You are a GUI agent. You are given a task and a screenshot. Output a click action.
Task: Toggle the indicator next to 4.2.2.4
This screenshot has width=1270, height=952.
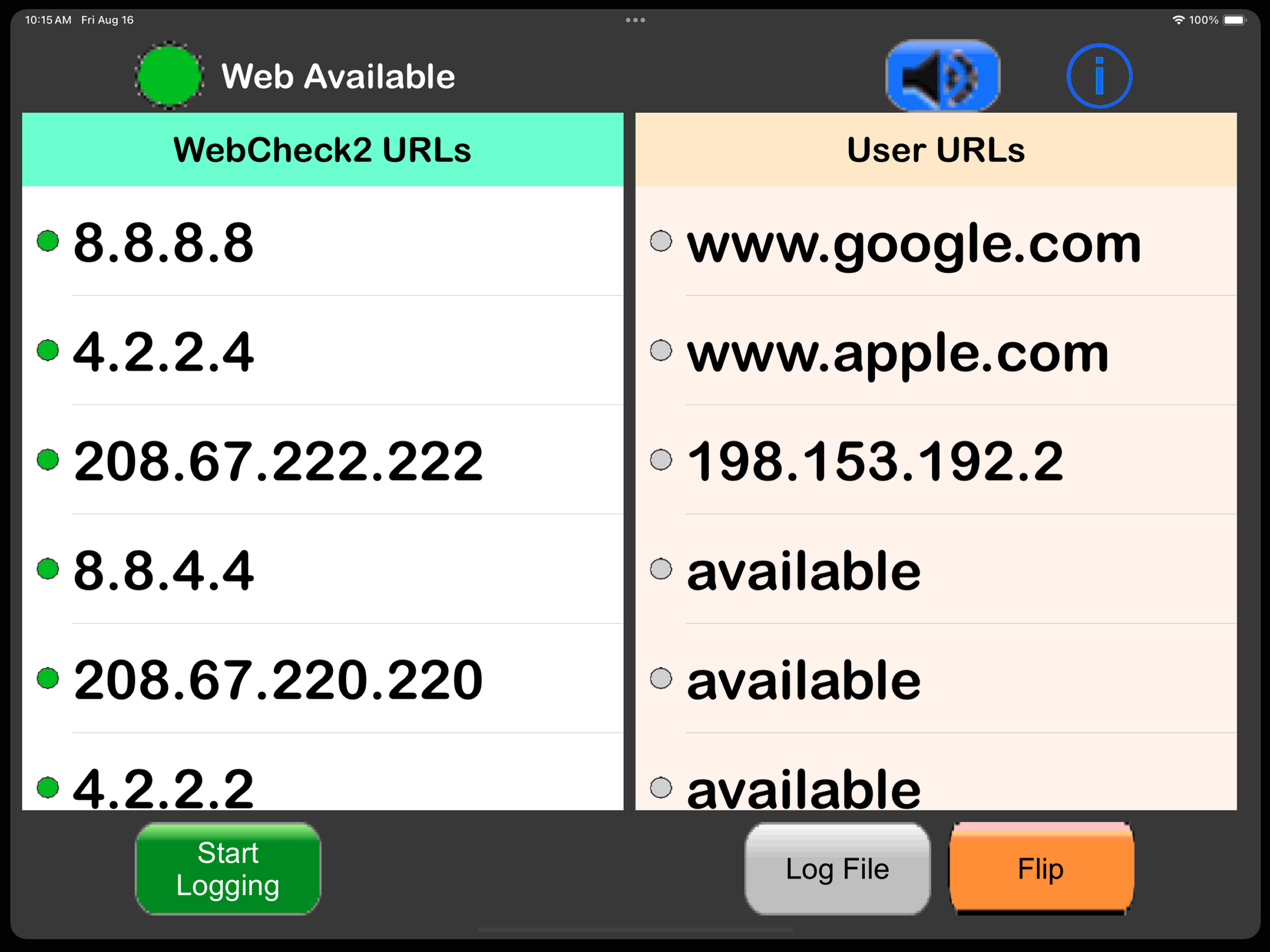point(48,351)
